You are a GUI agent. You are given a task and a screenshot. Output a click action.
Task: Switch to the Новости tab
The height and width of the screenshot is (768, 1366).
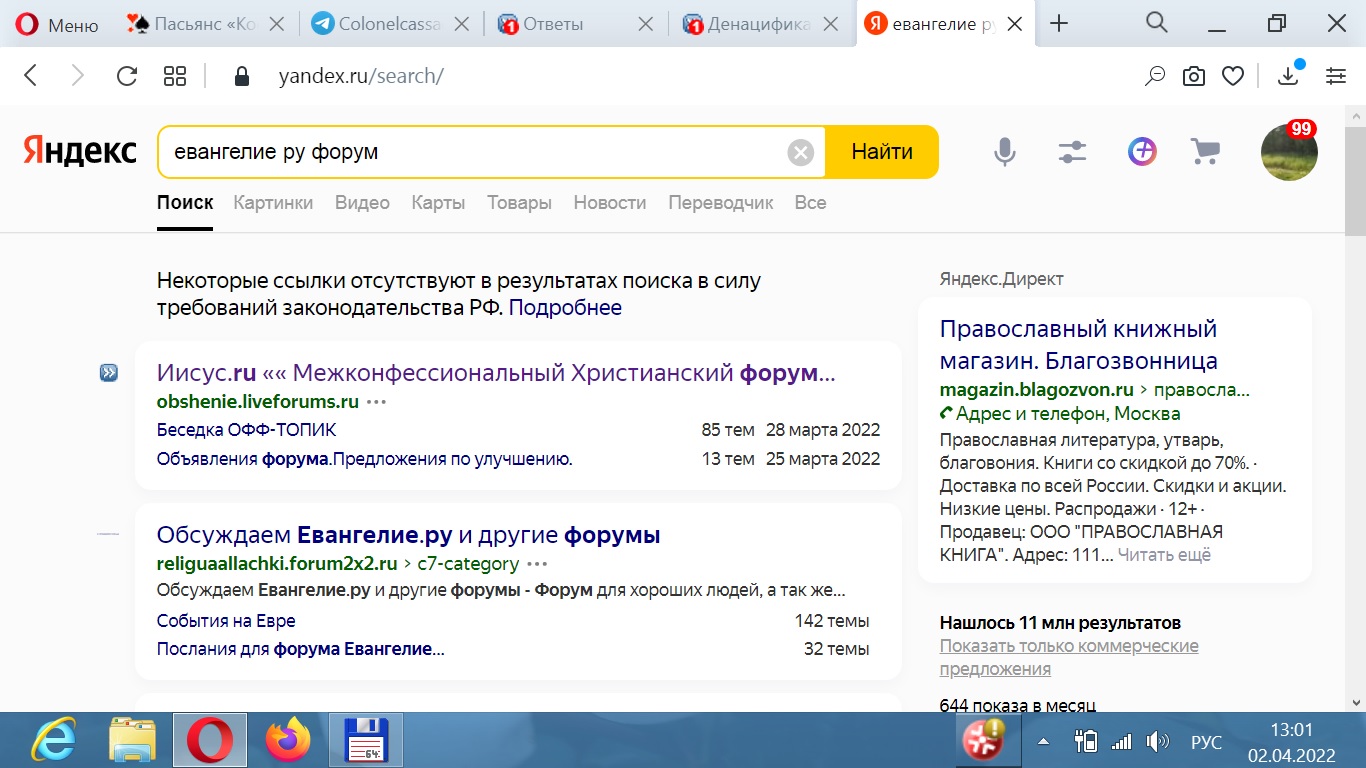pyautogui.click(x=610, y=203)
